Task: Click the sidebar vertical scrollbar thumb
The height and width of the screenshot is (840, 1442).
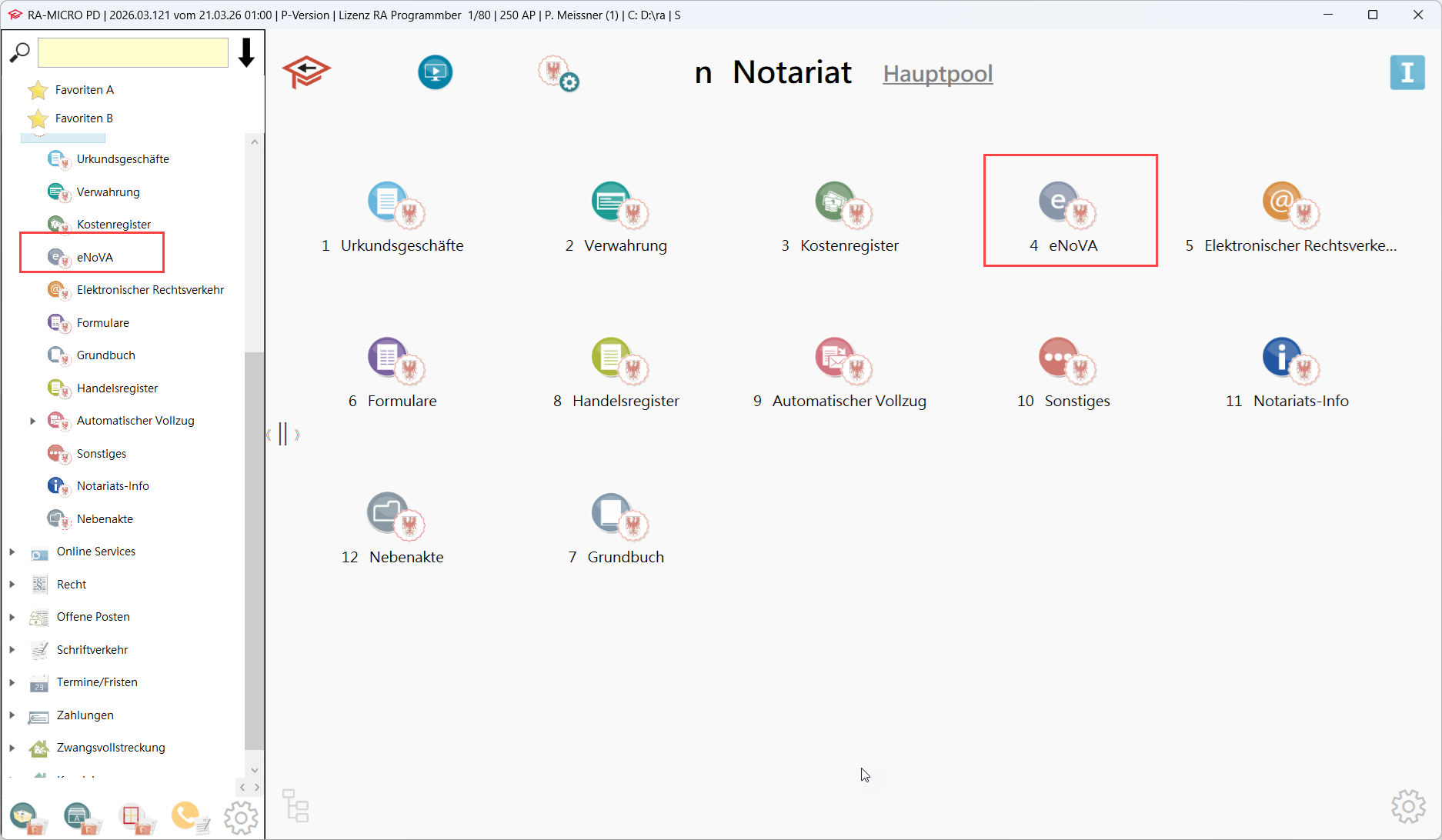Action: click(254, 550)
